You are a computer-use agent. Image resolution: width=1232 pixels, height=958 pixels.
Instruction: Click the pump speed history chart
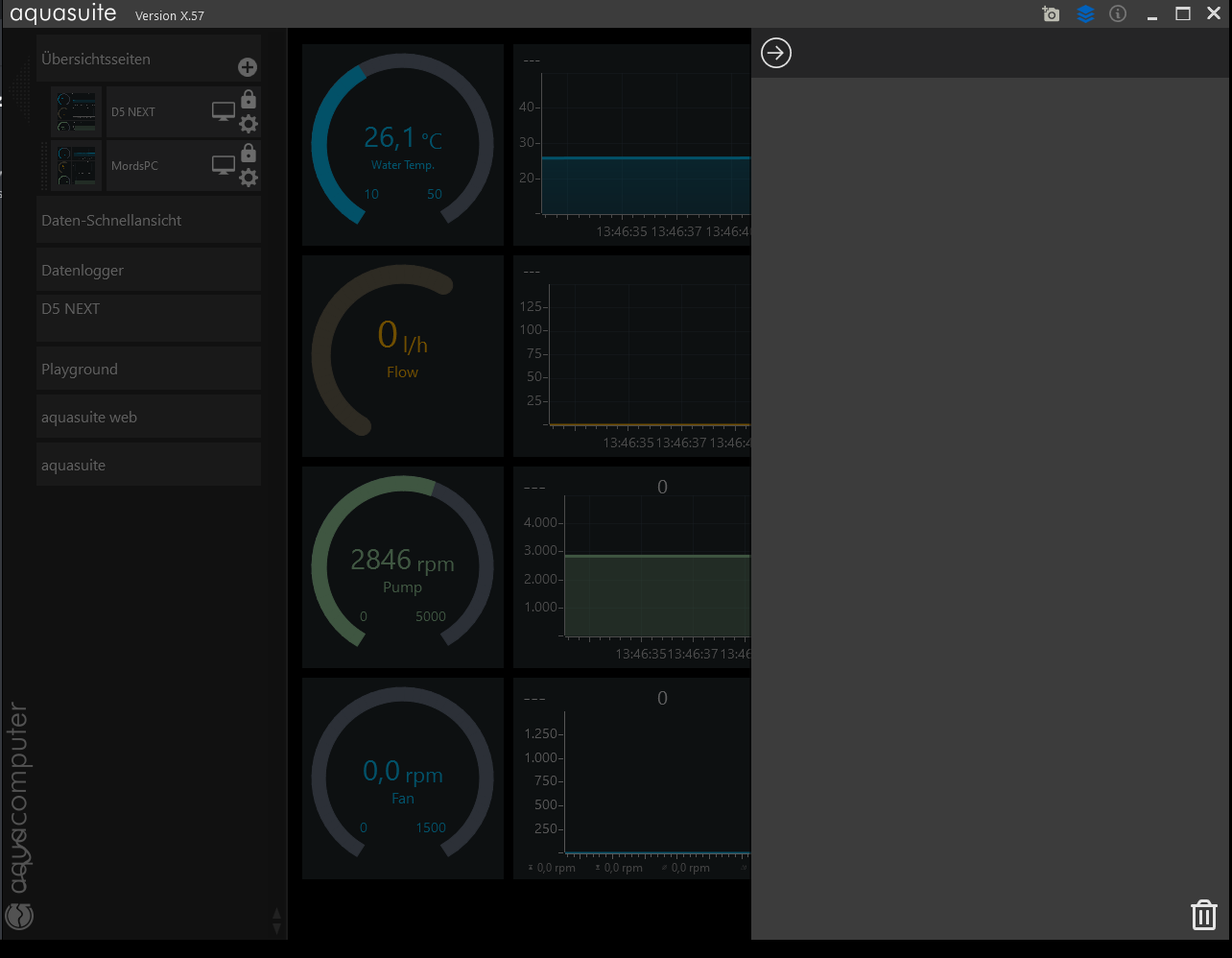tap(632, 567)
